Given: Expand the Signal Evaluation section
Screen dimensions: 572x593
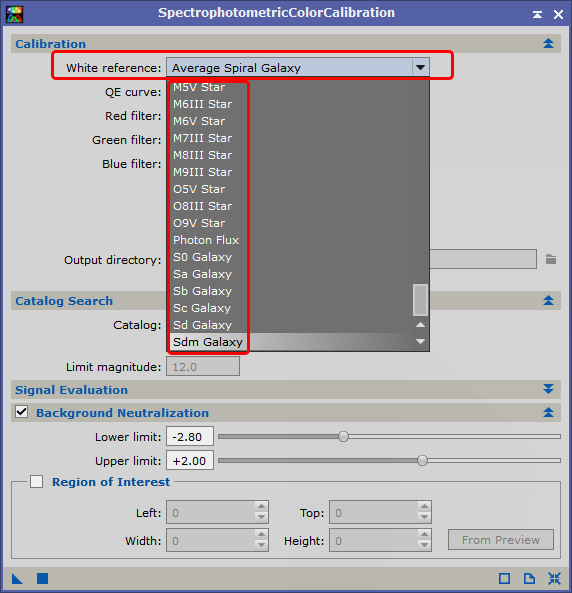Looking at the screenshot, I should [x=548, y=389].
